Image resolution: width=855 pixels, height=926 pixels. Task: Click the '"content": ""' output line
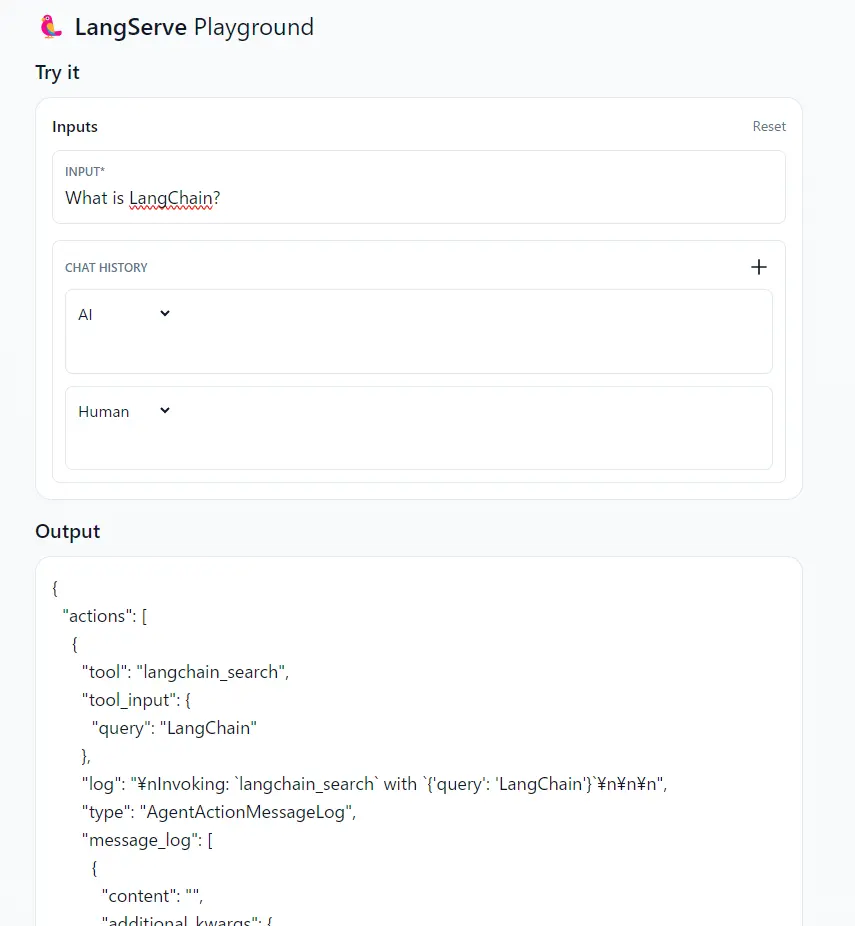click(x=152, y=896)
